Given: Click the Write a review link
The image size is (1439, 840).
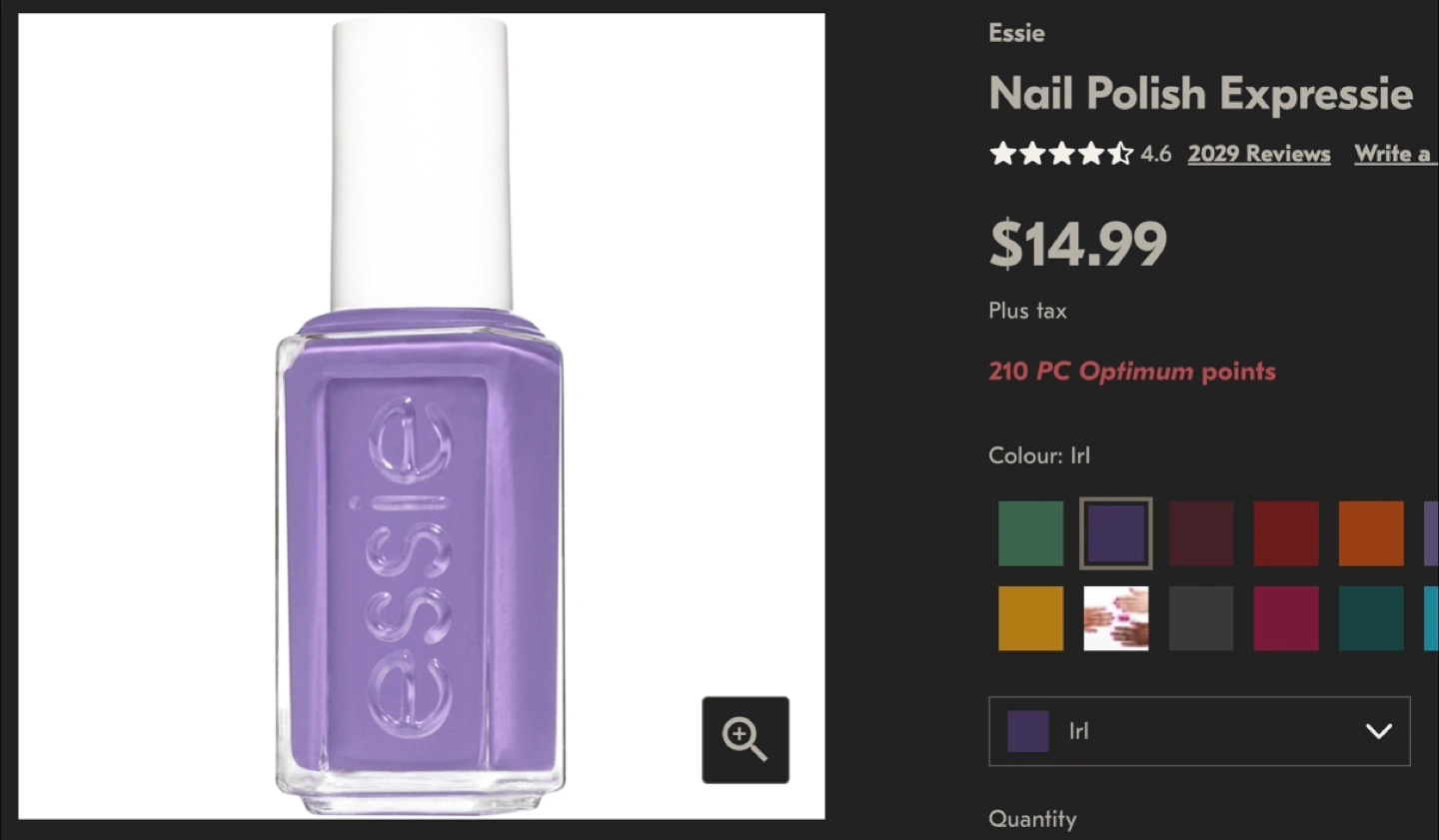Looking at the screenshot, I should click(x=1394, y=154).
